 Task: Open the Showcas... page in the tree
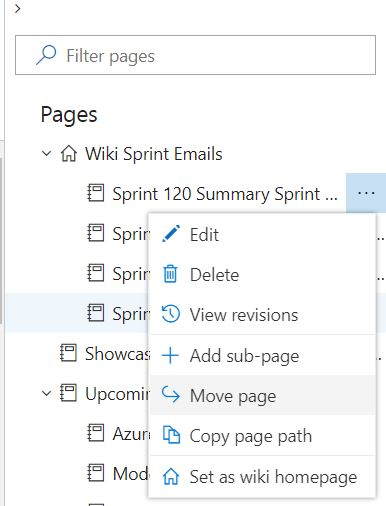pos(117,353)
